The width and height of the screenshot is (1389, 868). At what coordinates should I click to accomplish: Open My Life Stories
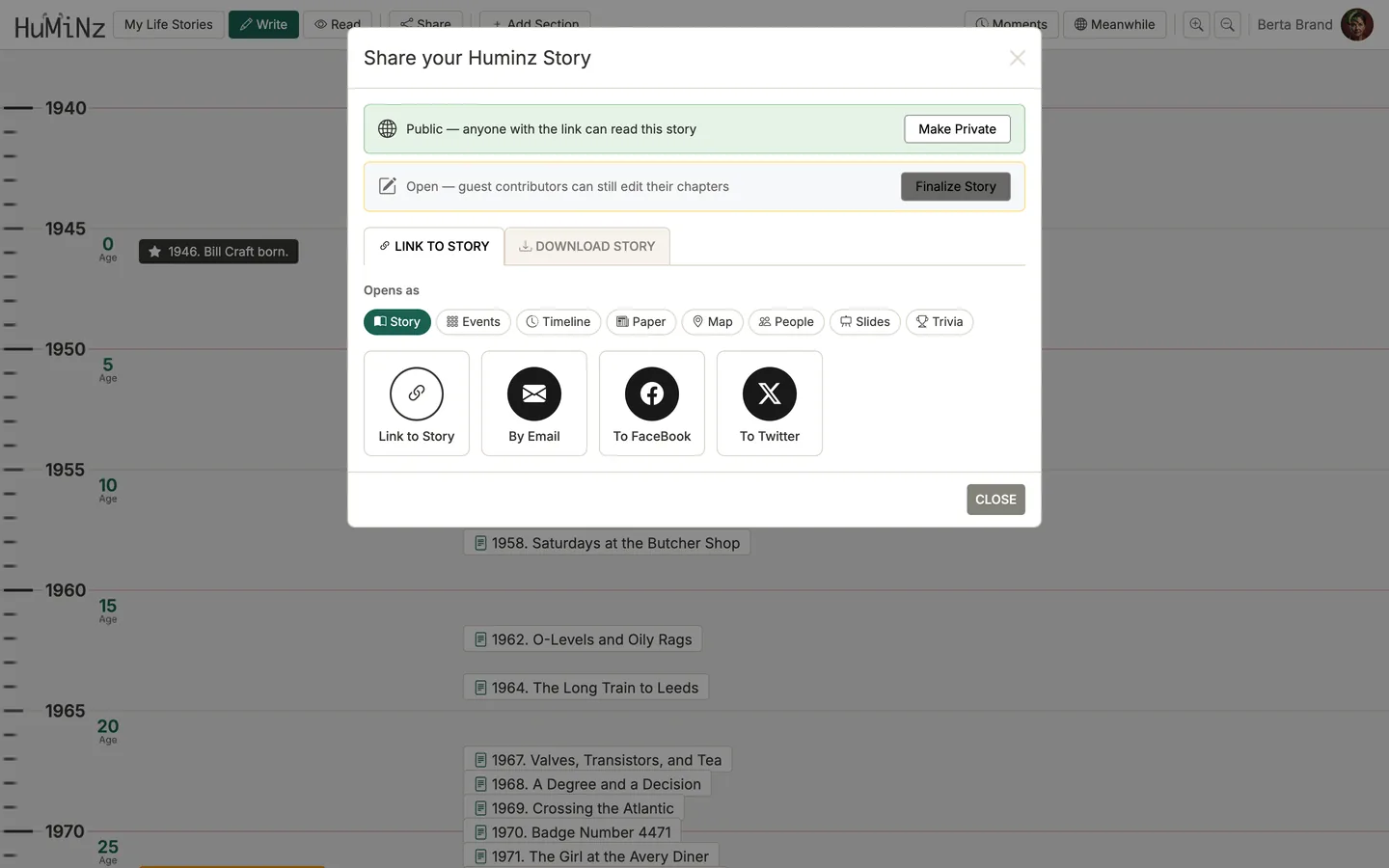coord(169,24)
